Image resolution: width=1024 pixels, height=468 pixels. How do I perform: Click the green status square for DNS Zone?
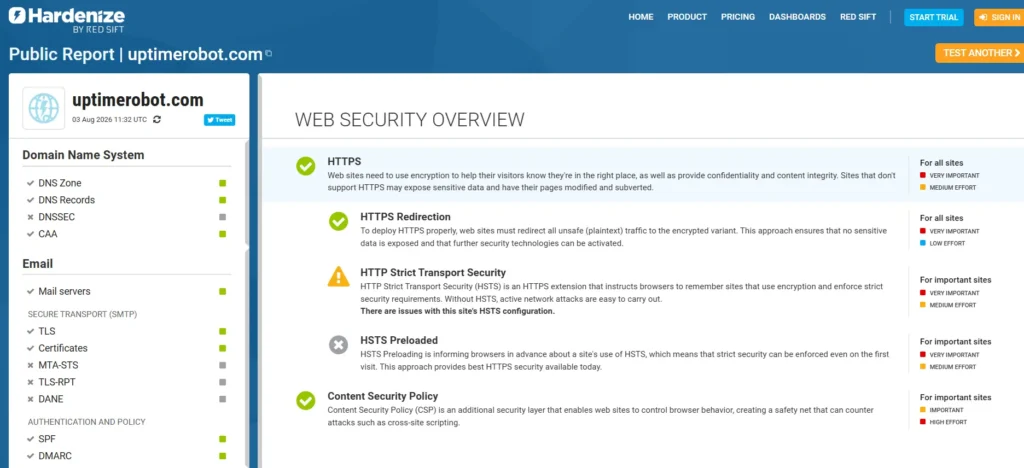pyautogui.click(x=223, y=183)
